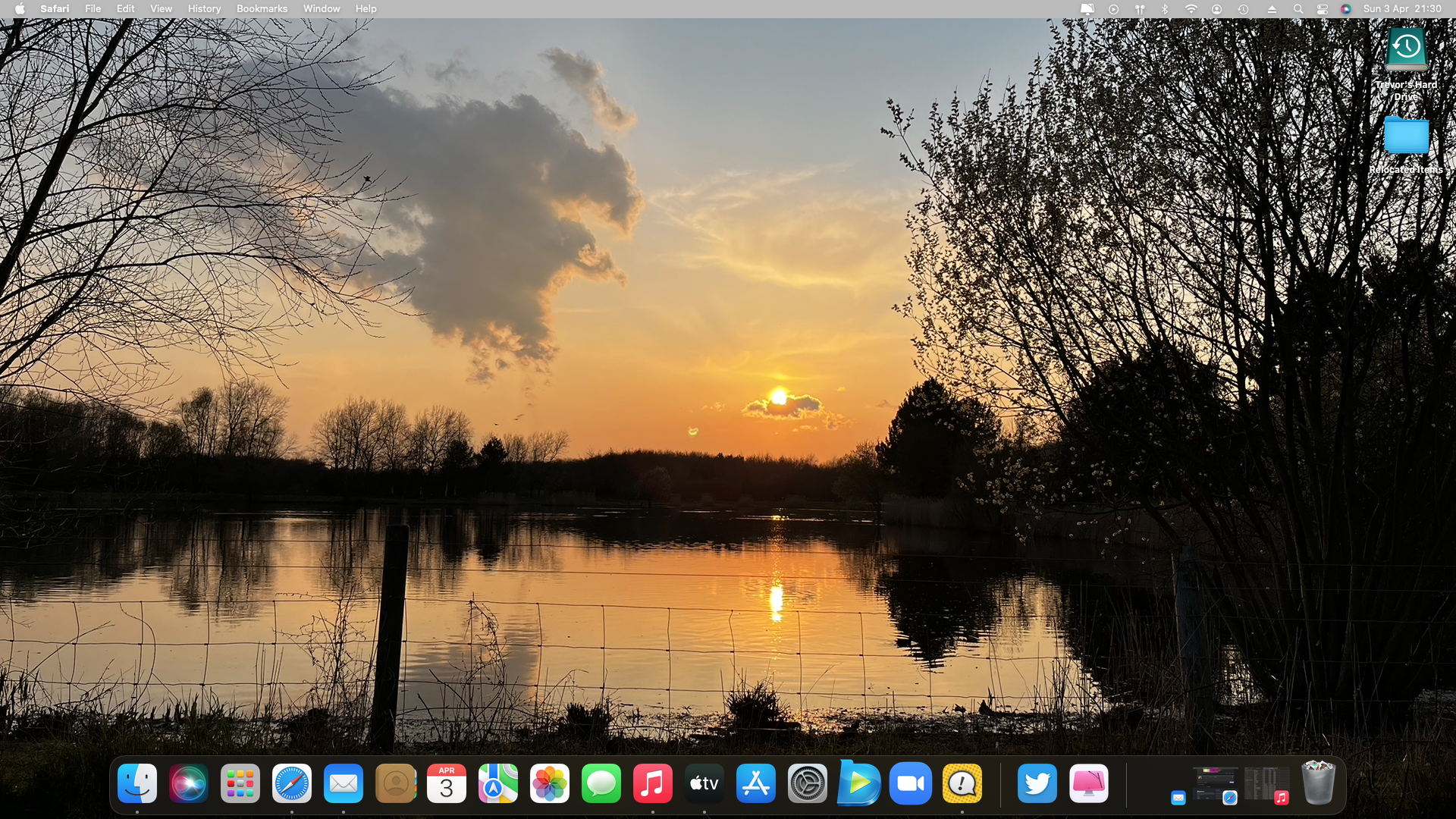Open Launchpad in the Dock
Viewport: 1456px width, 819px height.
point(240,783)
